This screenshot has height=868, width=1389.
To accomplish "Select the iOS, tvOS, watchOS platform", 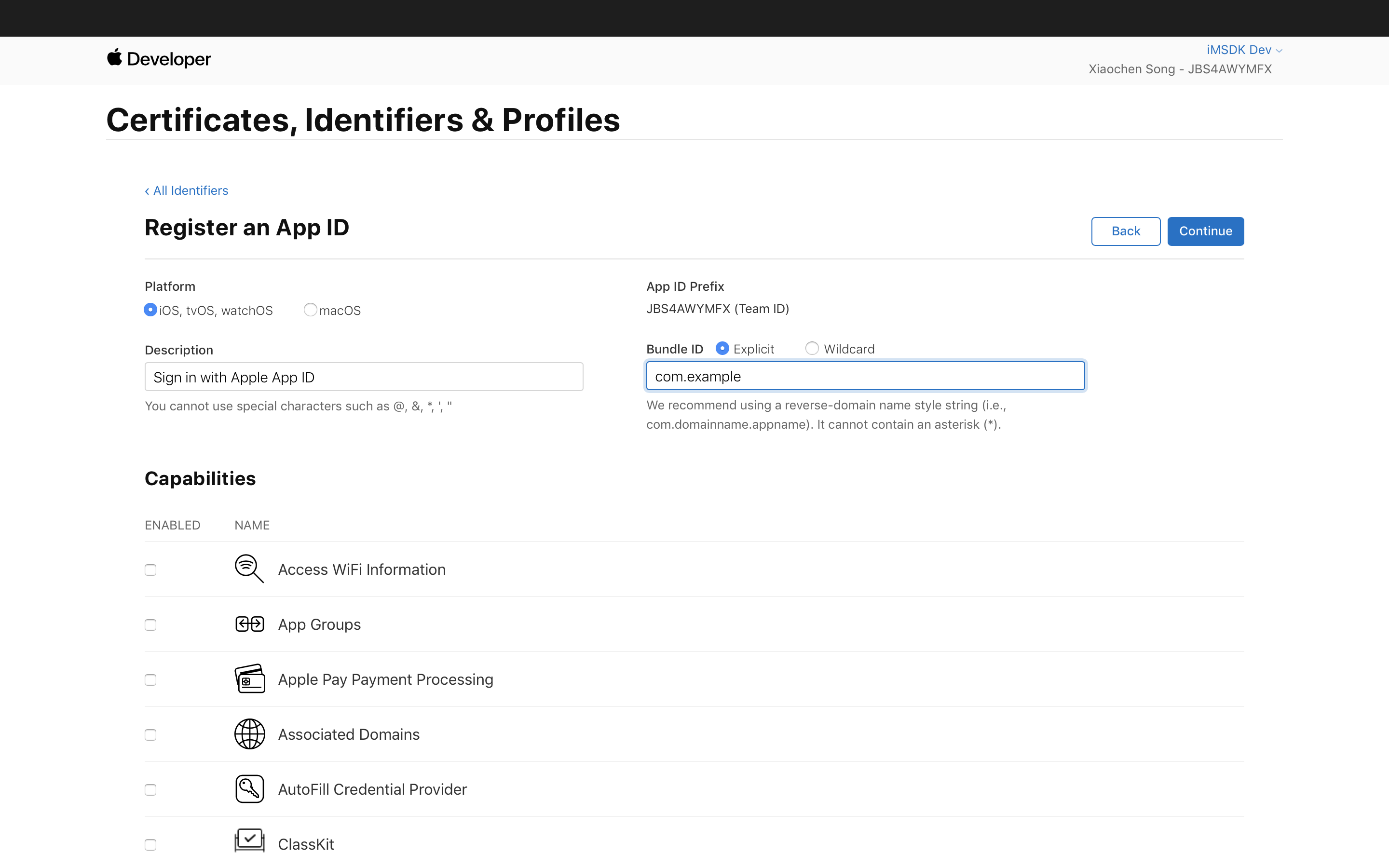I will click(x=150, y=310).
